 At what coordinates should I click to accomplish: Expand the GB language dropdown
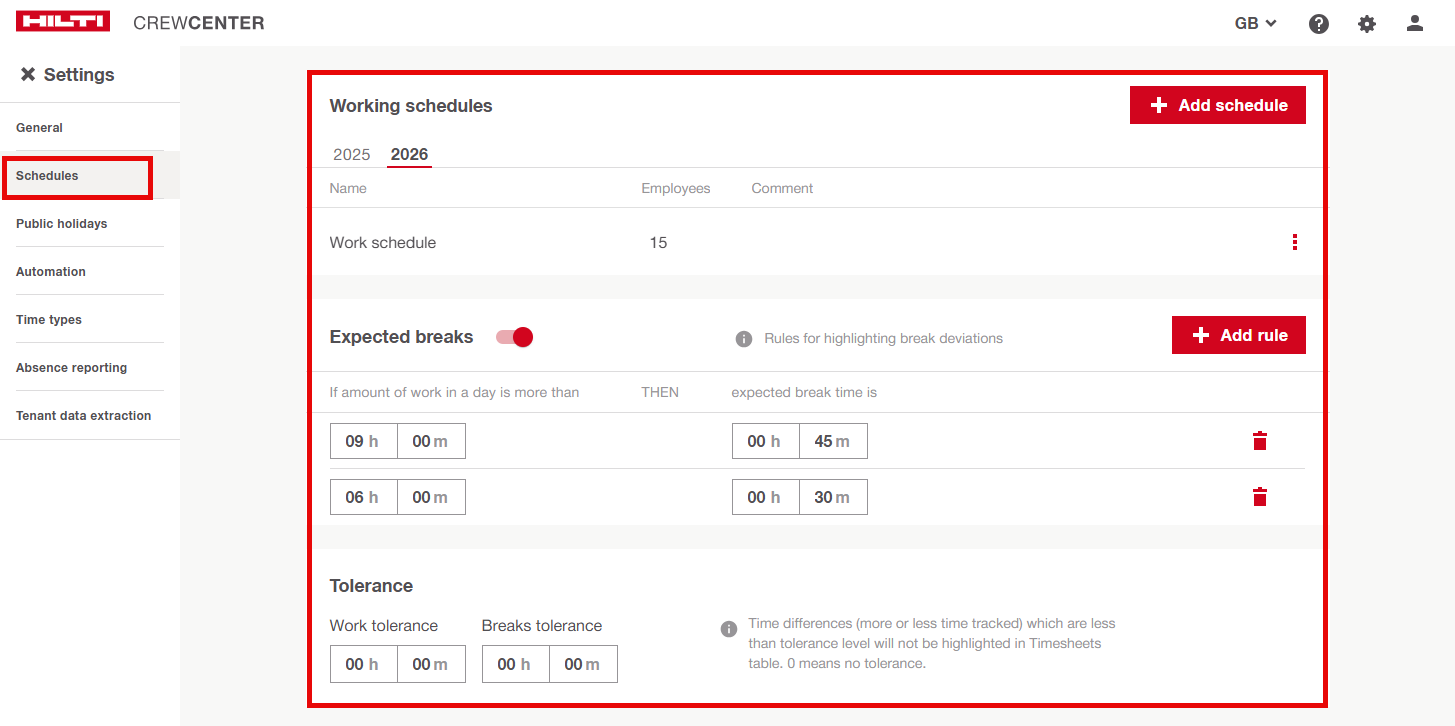tap(1256, 23)
